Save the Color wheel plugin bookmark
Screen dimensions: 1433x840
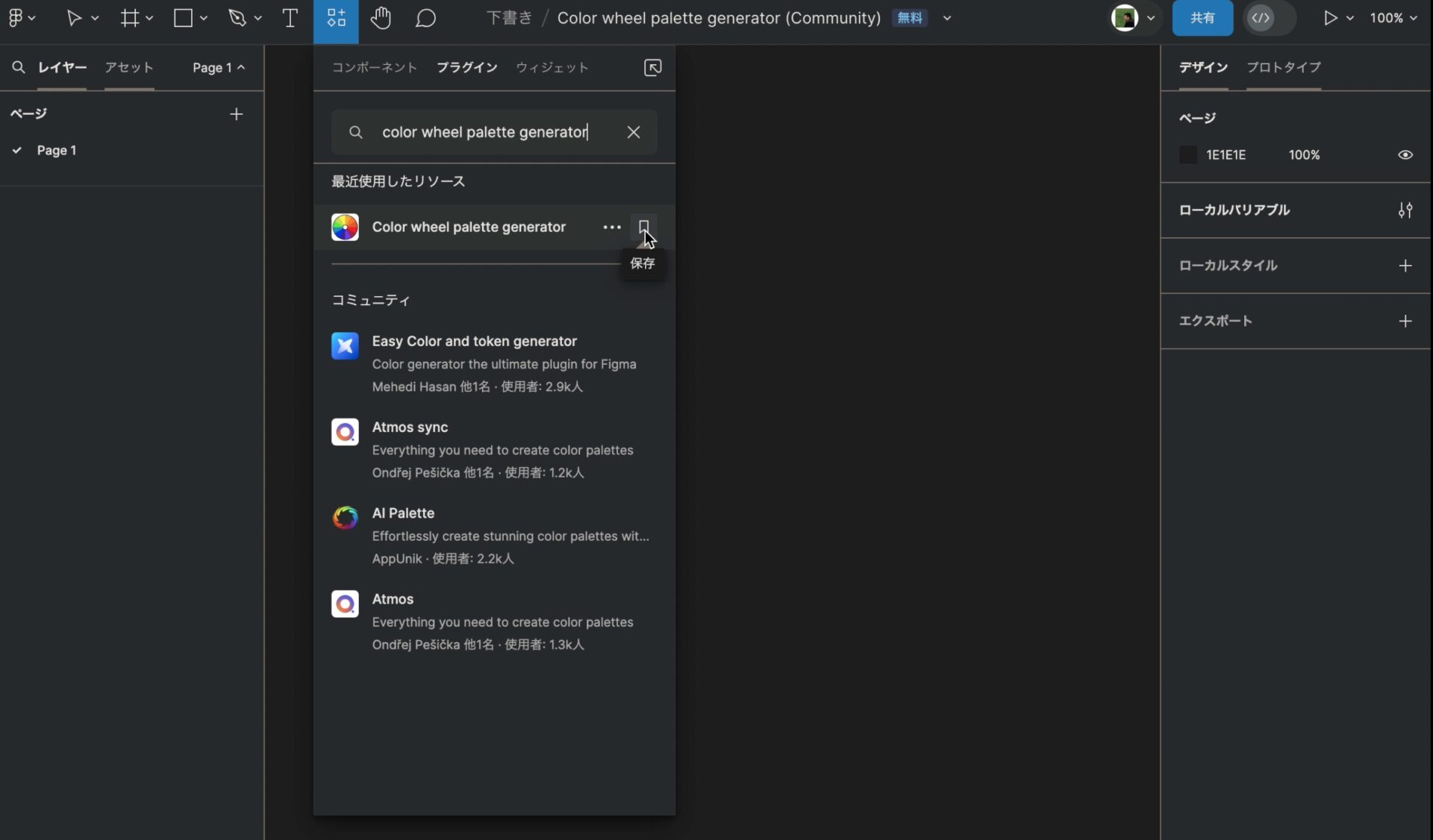[643, 226]
